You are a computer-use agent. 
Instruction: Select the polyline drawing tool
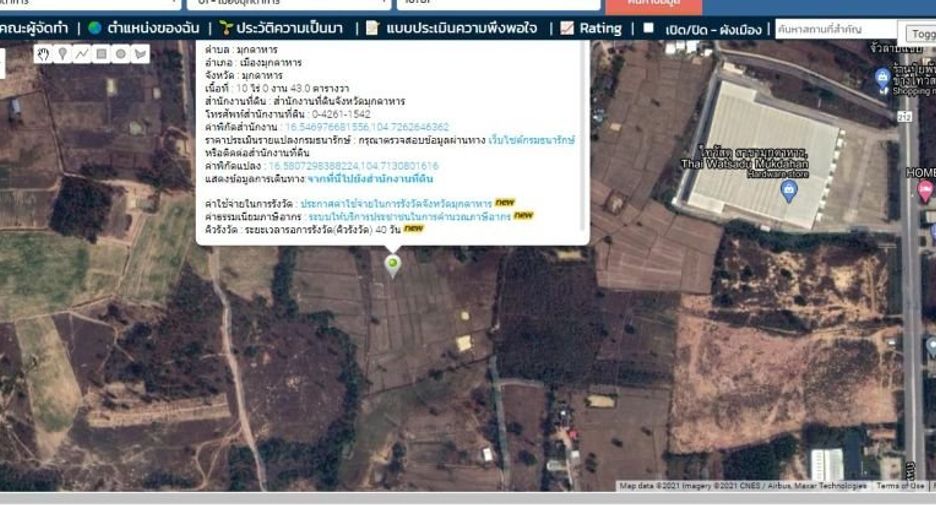[82, 54]
